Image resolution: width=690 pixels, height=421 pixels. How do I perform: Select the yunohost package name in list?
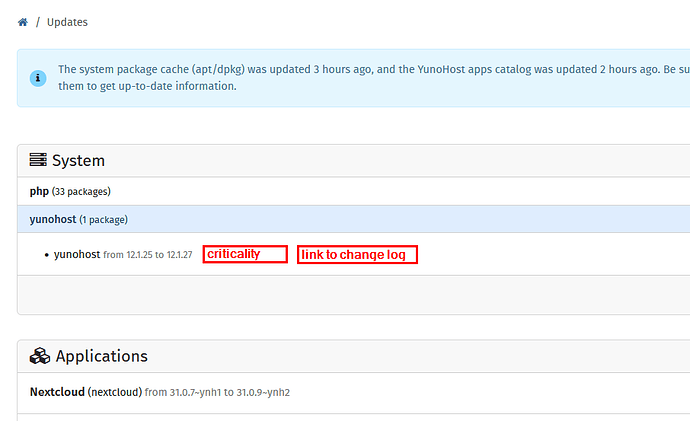[77, 255]
